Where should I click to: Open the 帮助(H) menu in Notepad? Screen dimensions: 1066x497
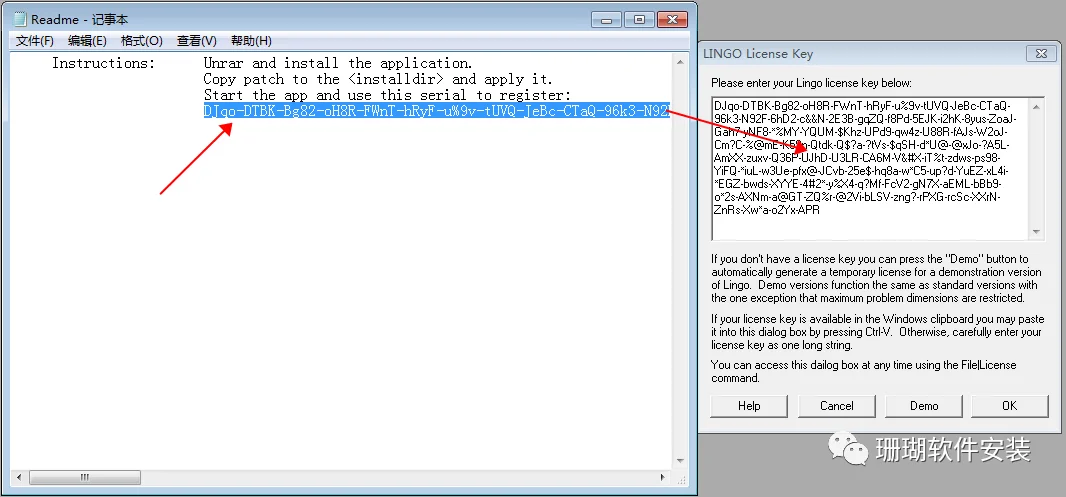251,41
